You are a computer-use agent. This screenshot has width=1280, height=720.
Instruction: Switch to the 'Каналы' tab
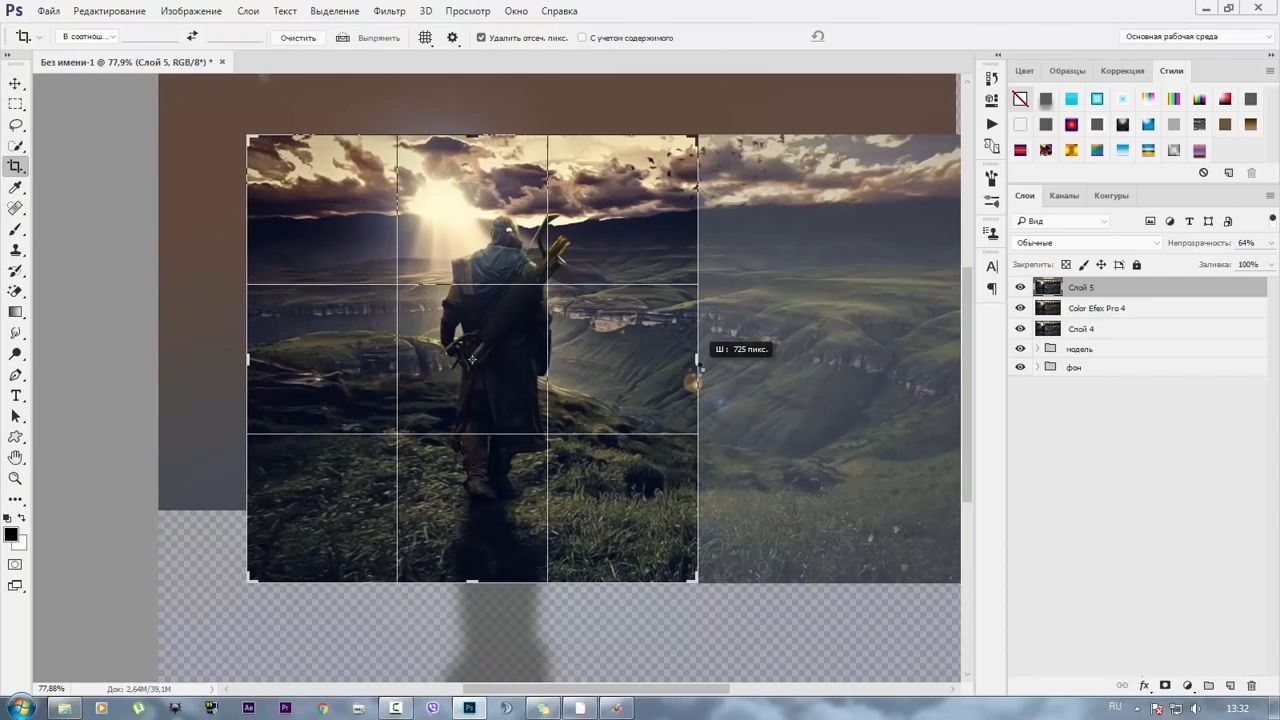coord(1064,196)
